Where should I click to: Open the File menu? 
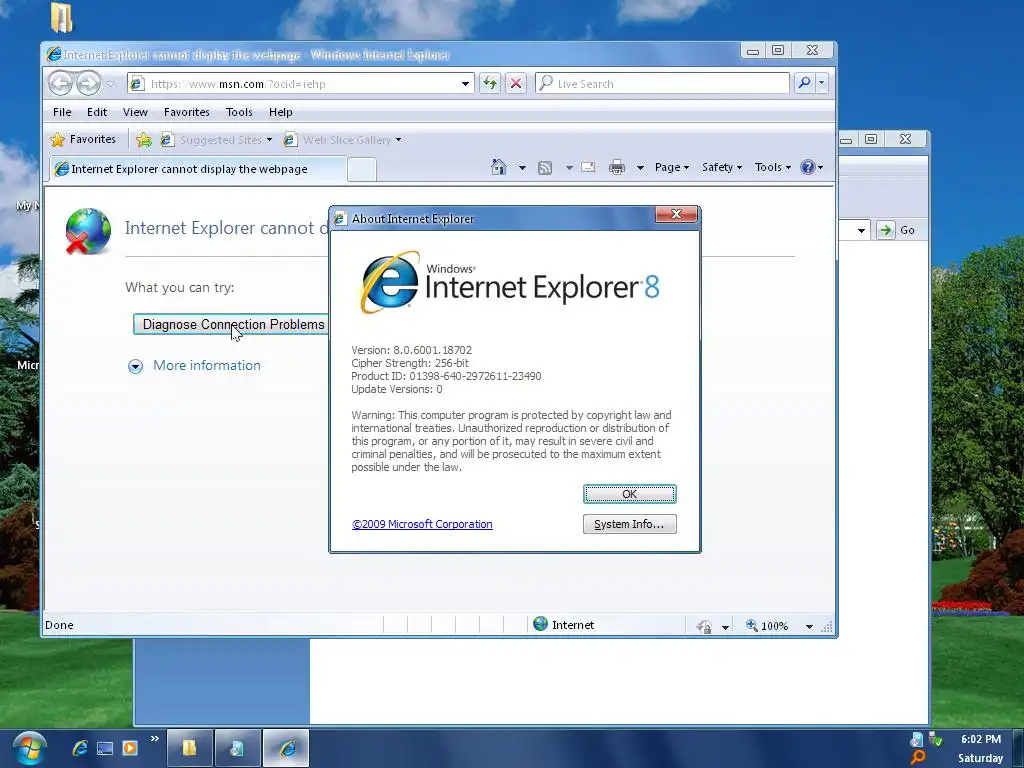coord(62,112)
